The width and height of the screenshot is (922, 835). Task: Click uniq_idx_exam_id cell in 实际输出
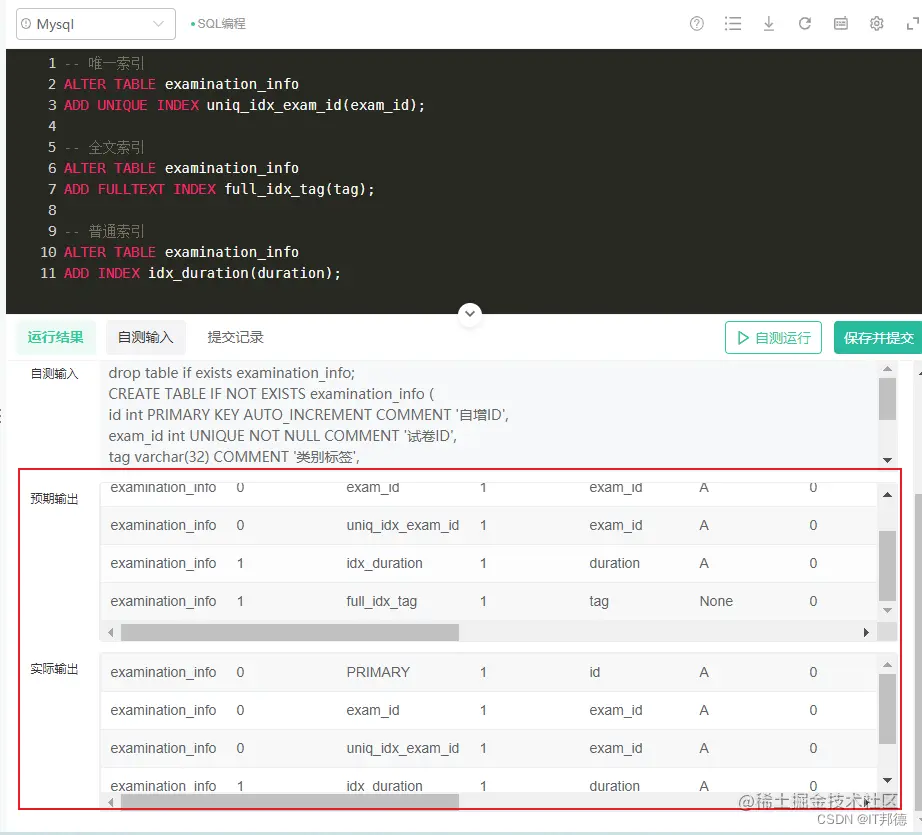[403, 748]
